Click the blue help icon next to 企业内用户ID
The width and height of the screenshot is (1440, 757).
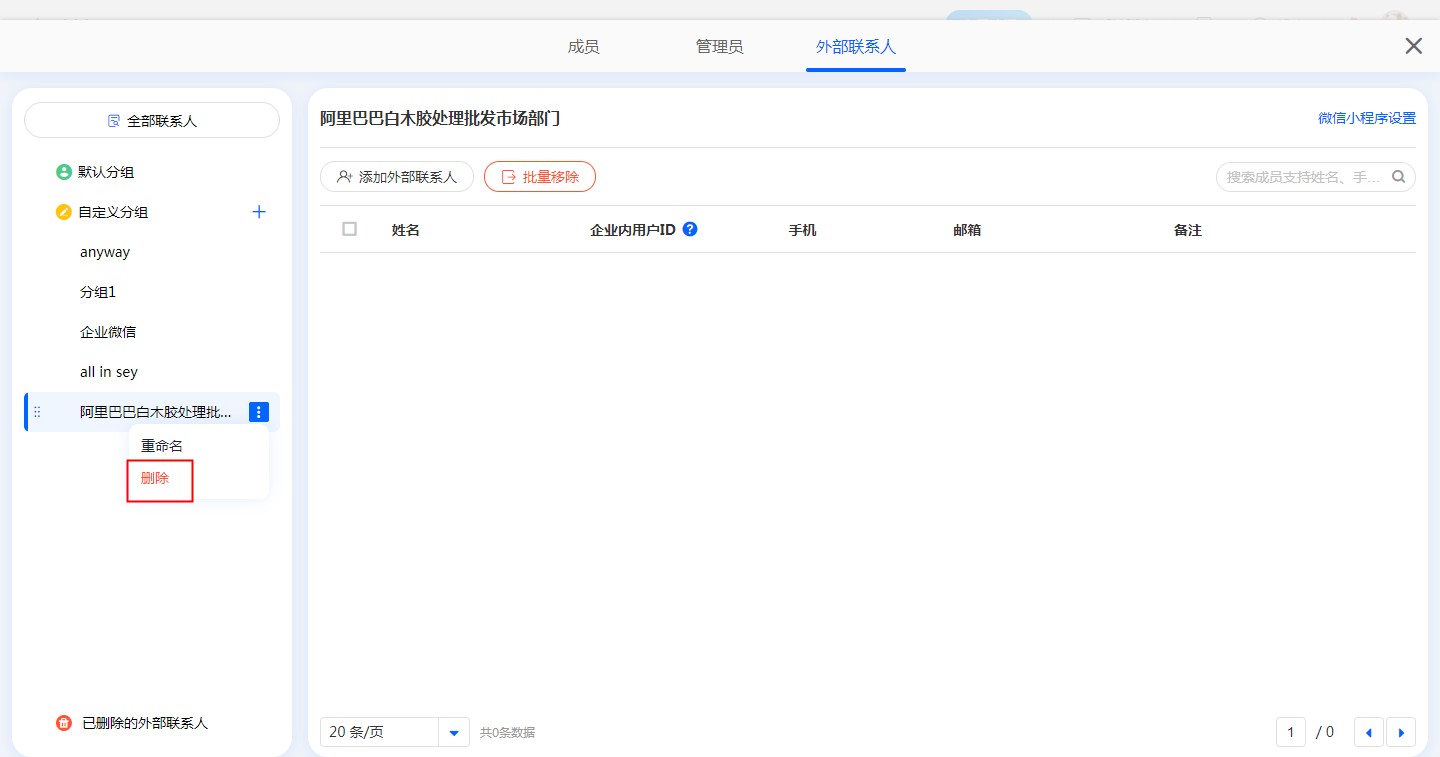click(x=690, y=229)
